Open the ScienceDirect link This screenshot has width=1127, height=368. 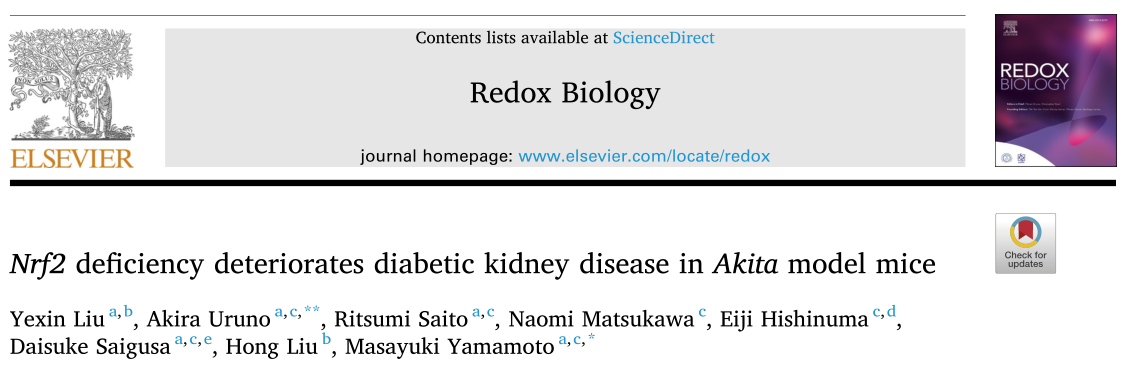point(663,38)
